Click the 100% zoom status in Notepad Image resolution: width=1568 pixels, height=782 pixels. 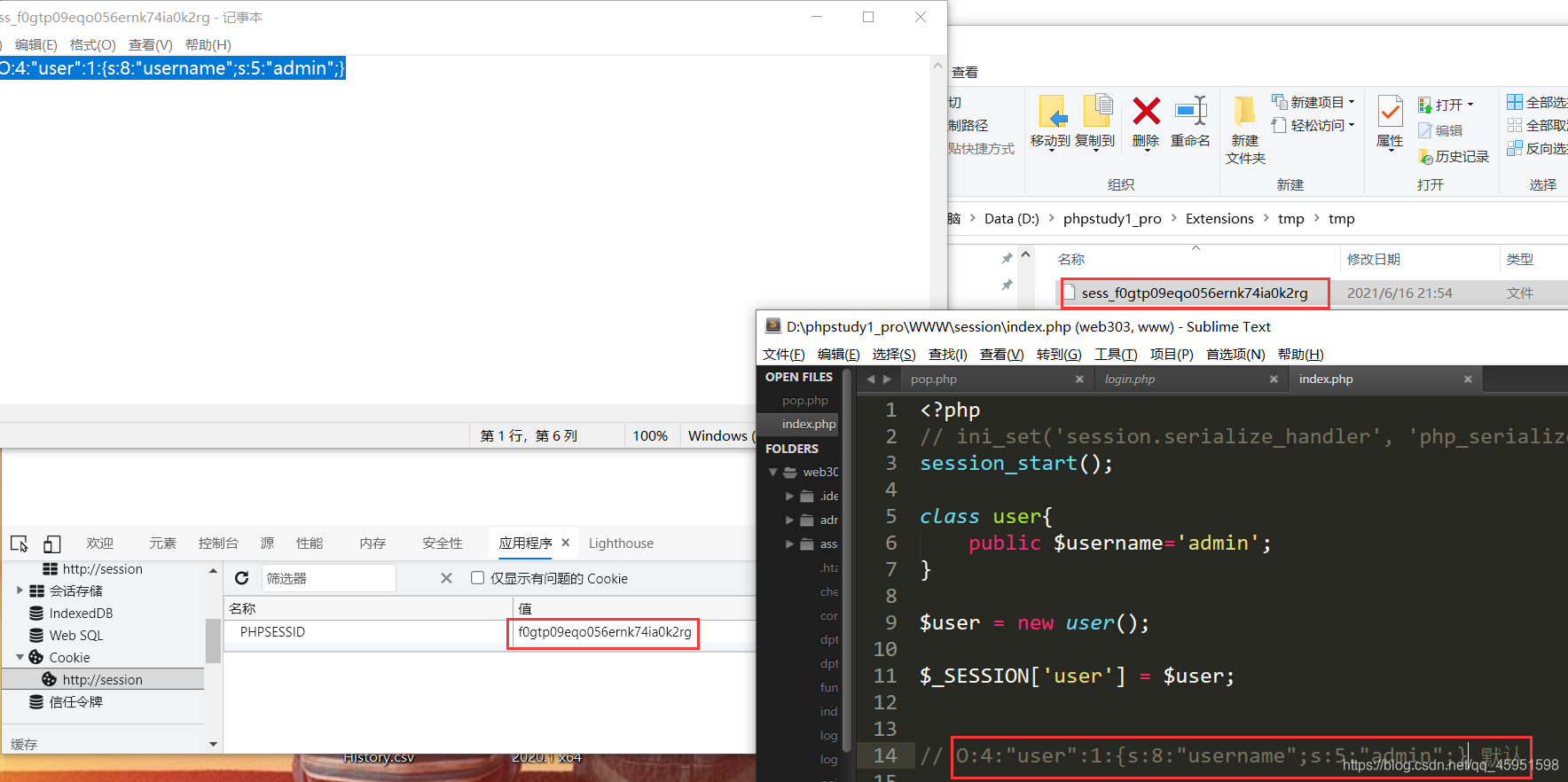[x=650, y=436]
